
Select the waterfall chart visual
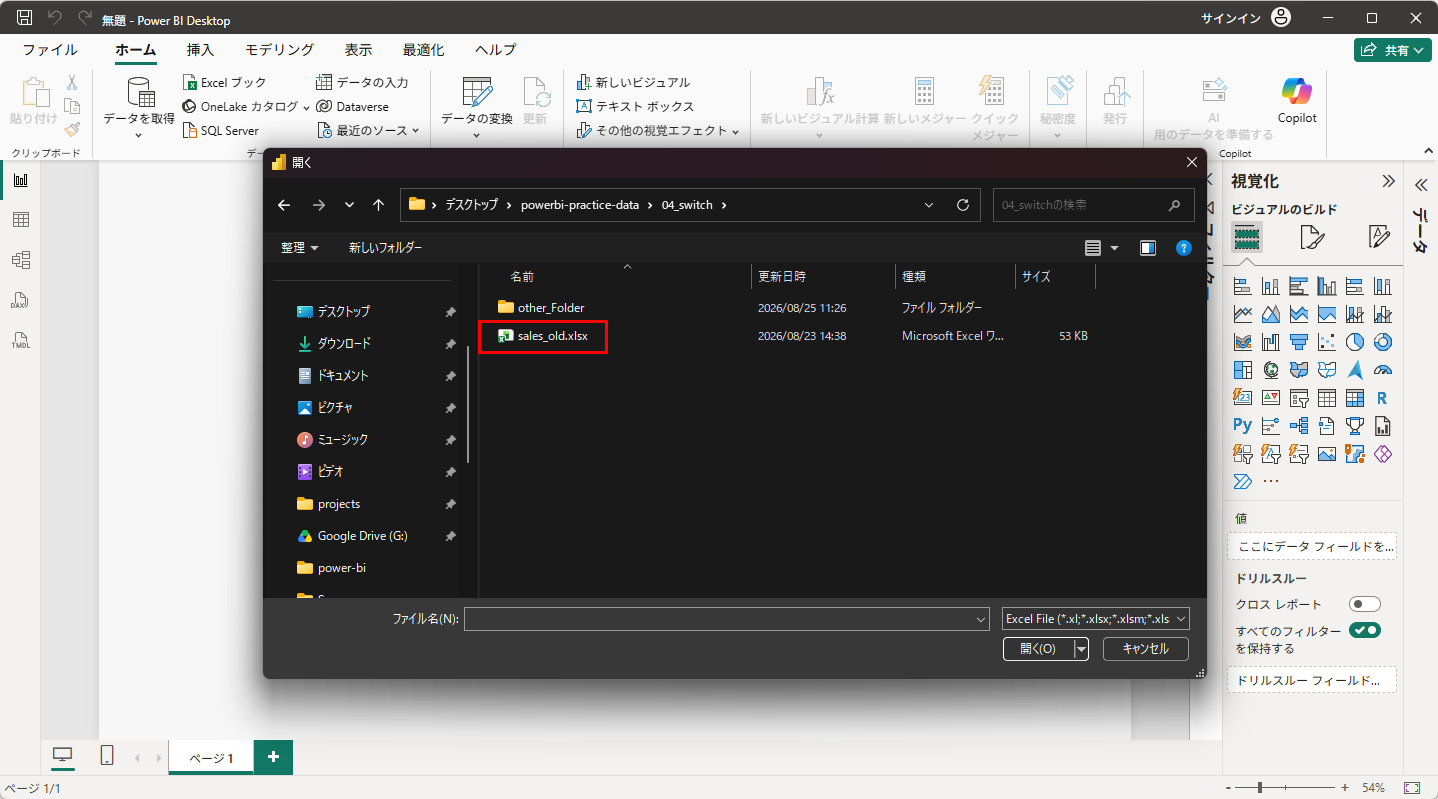click(1271, 342)
